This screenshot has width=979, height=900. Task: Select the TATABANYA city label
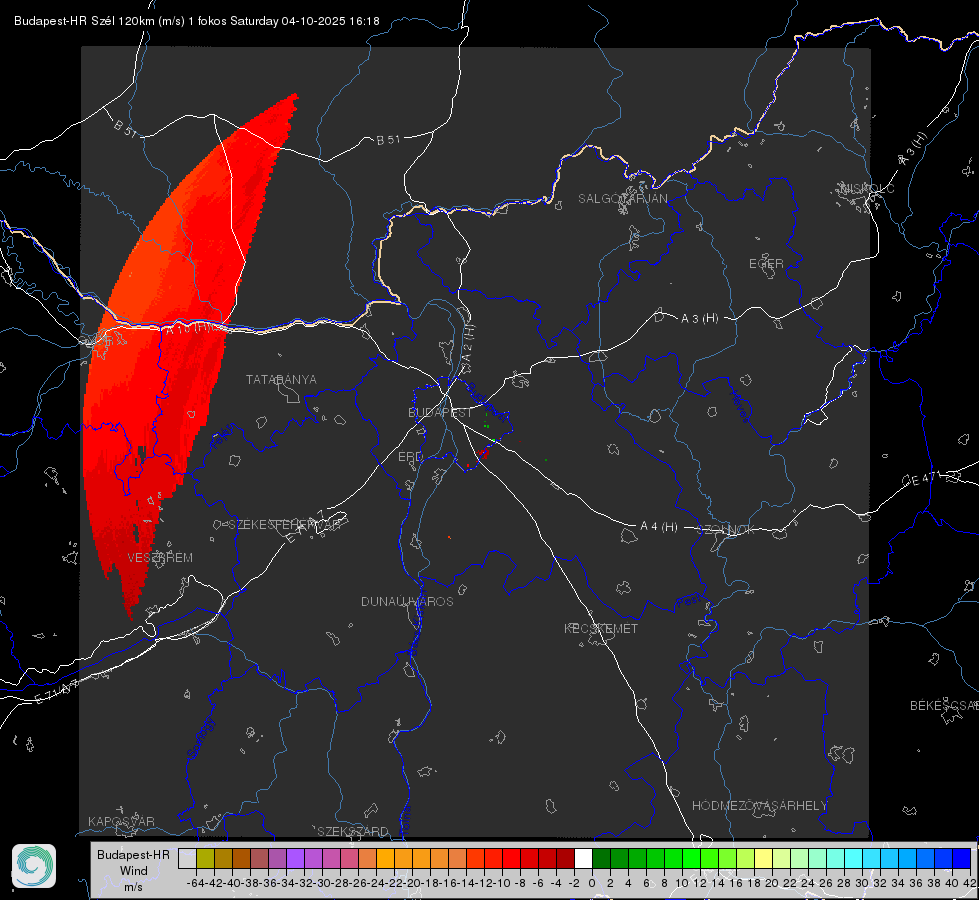point(281,380)
